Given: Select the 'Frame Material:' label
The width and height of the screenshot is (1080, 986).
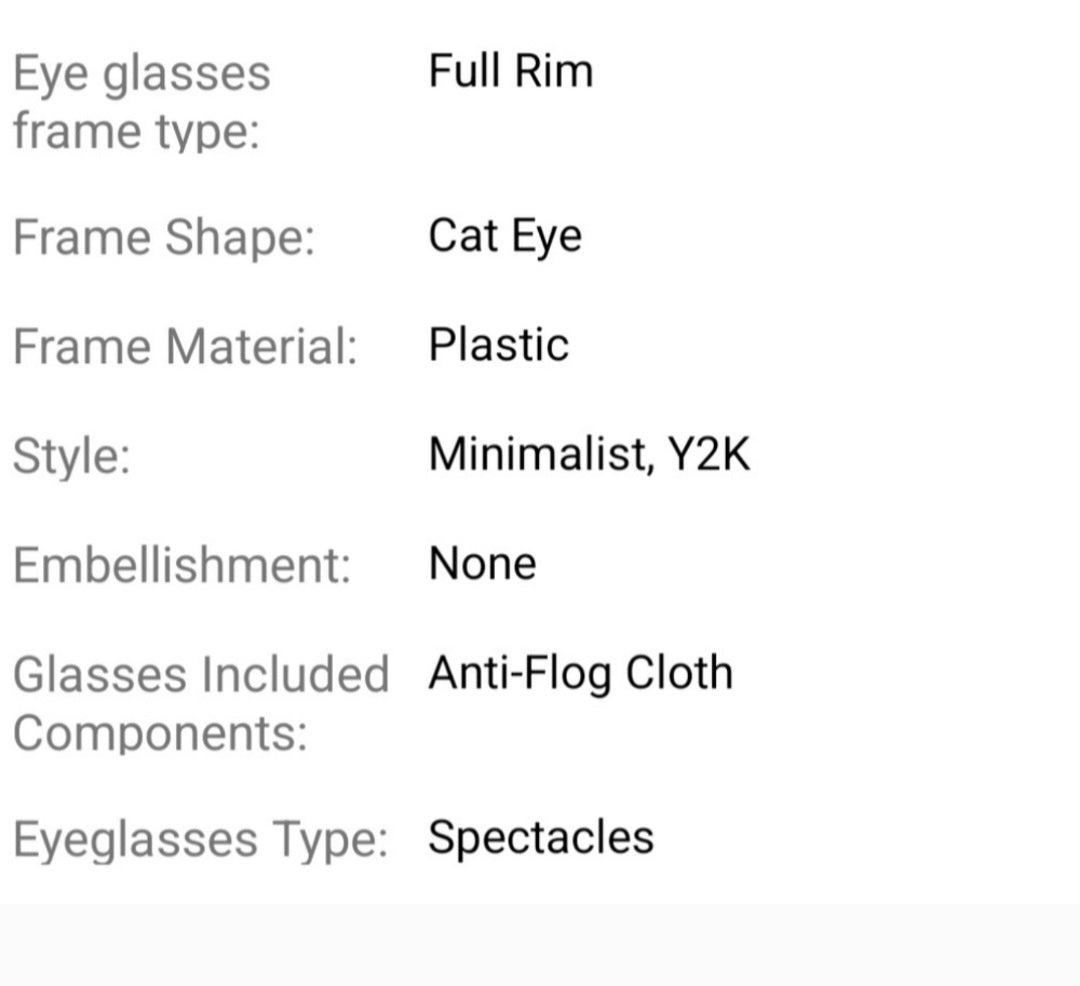Looking at the screenshot, I should click(x=185, y=347).
